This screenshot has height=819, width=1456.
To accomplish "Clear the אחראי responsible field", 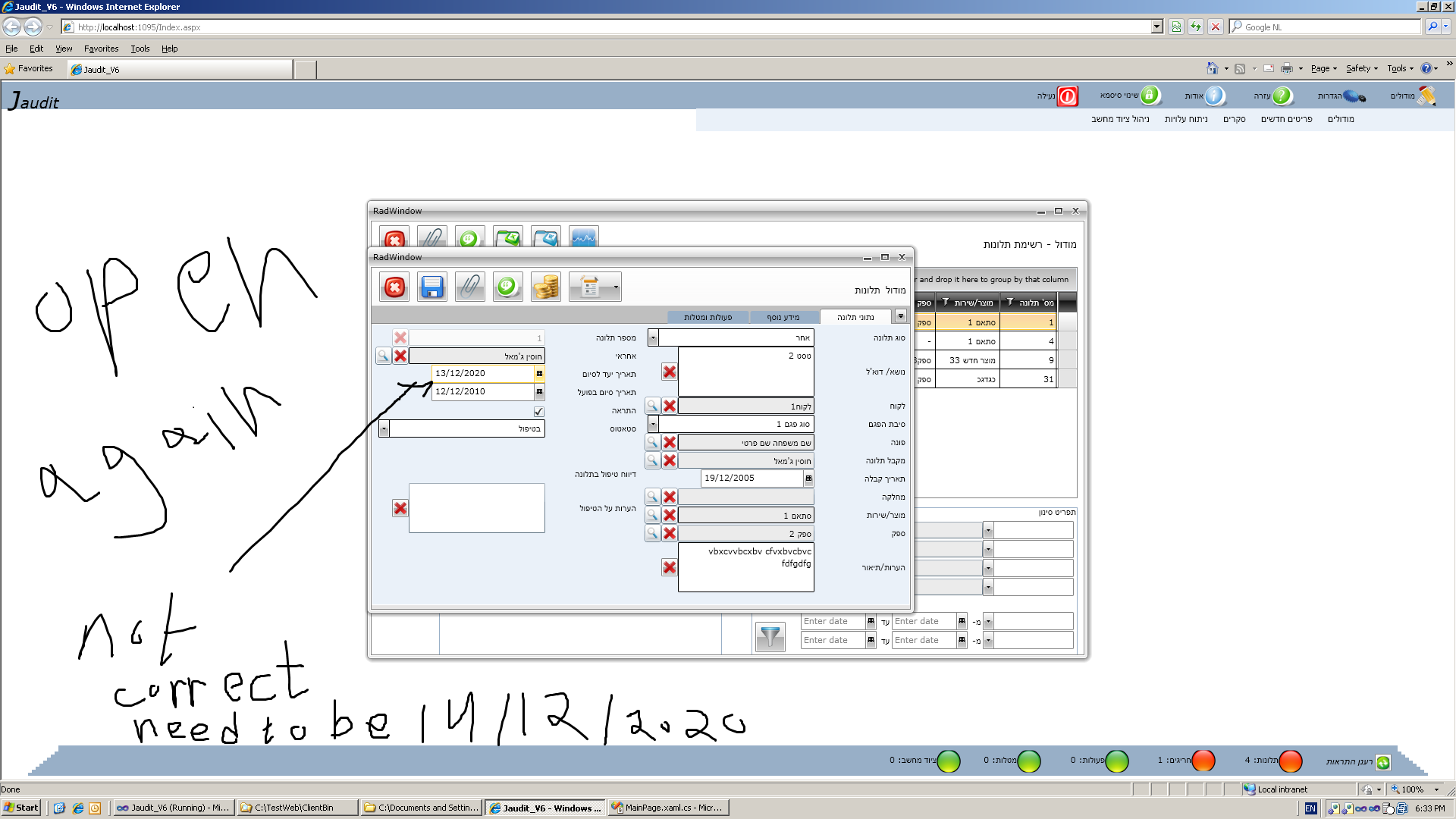I will (400, 356).
